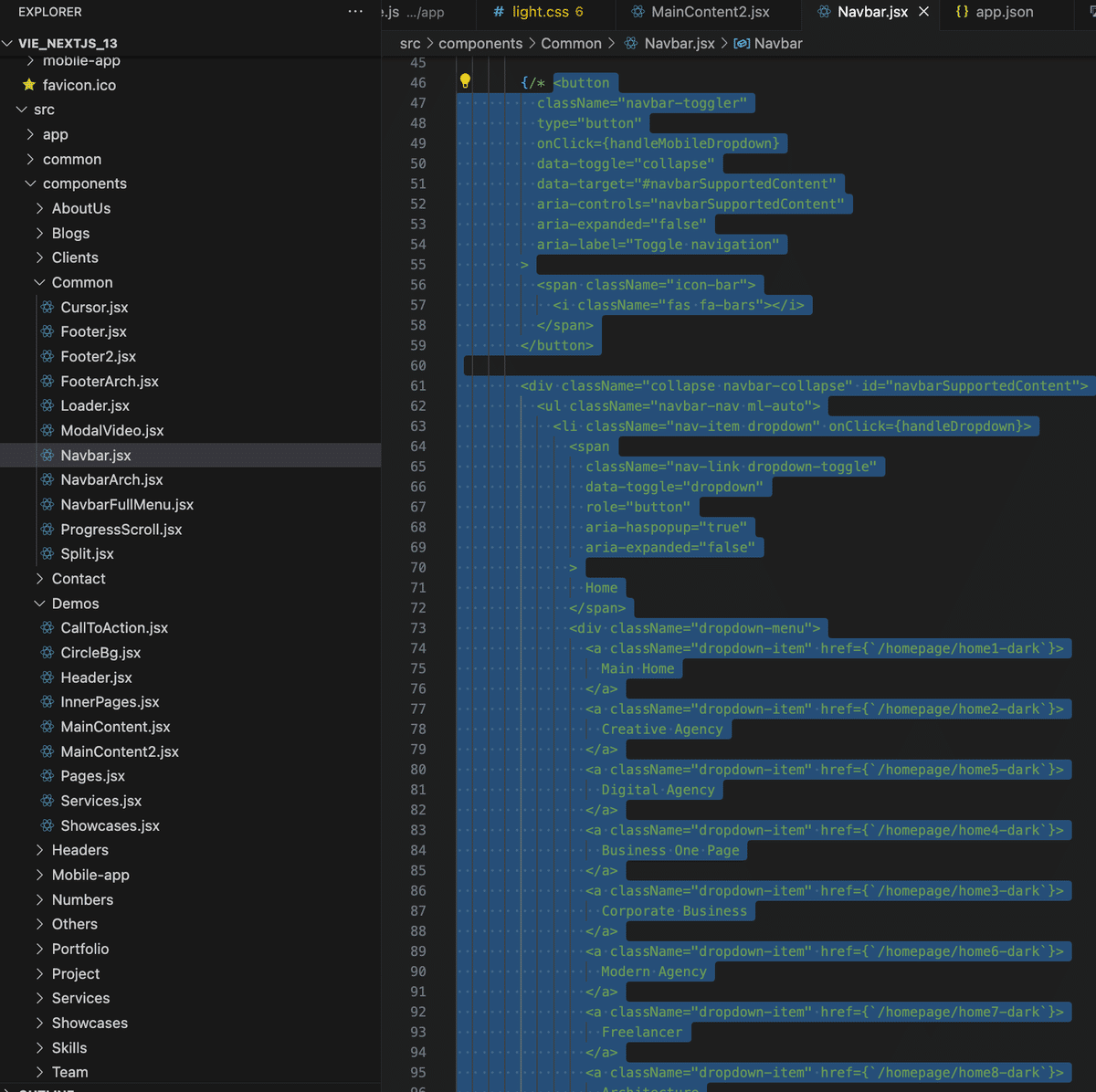The height and width of the screenshot is (1092, 1096).
Task: Expand the Portfolio folder
Action: [39, 948]
